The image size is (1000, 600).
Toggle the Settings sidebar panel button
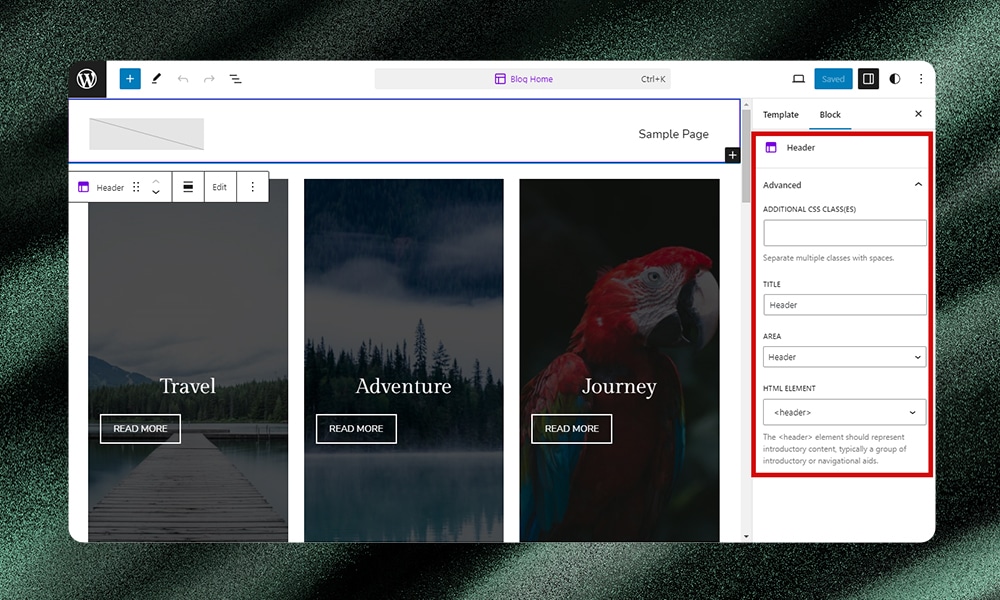pyautogui.click(x=868, y=79)
